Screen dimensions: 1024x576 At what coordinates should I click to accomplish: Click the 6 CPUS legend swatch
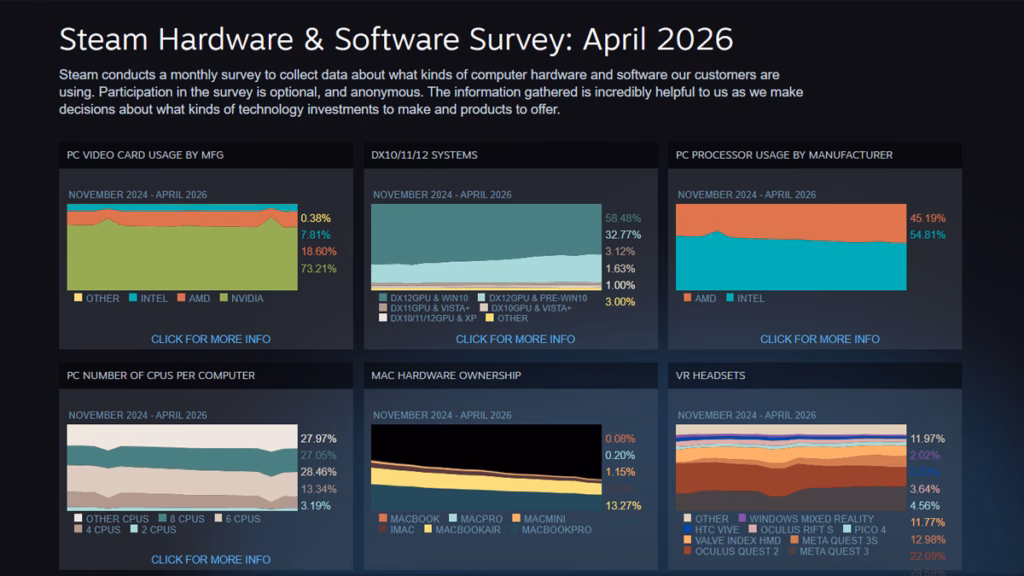tap(218, 519)
